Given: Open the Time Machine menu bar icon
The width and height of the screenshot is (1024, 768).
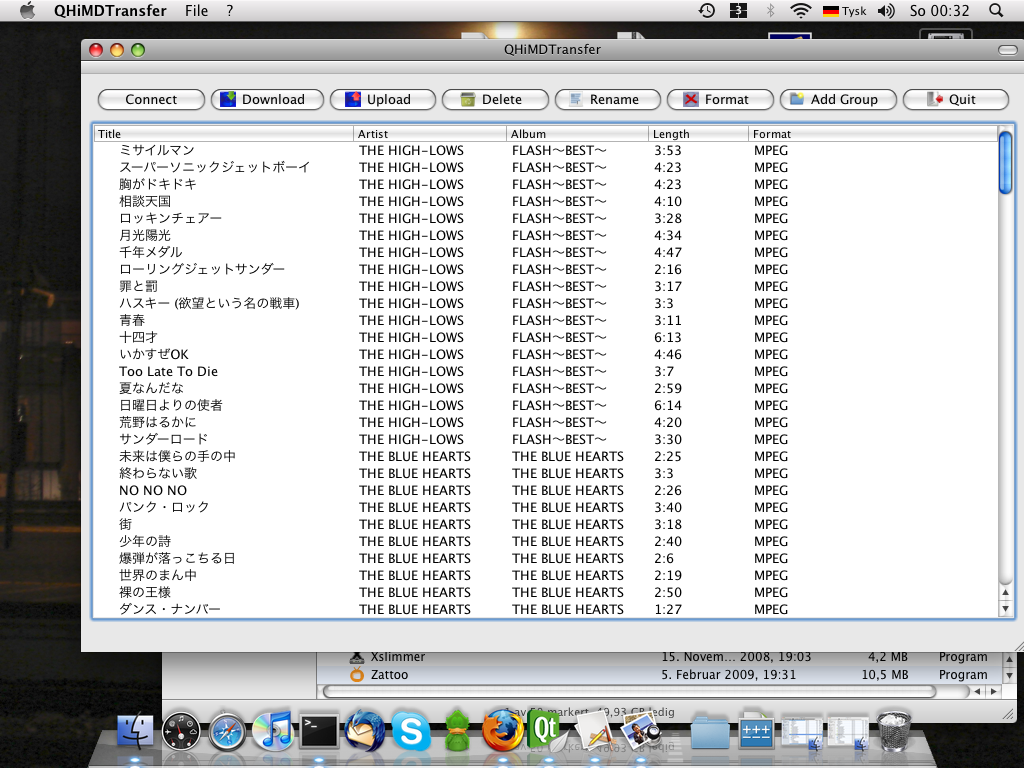Looking at the screenshot, I should click(706, 11).
